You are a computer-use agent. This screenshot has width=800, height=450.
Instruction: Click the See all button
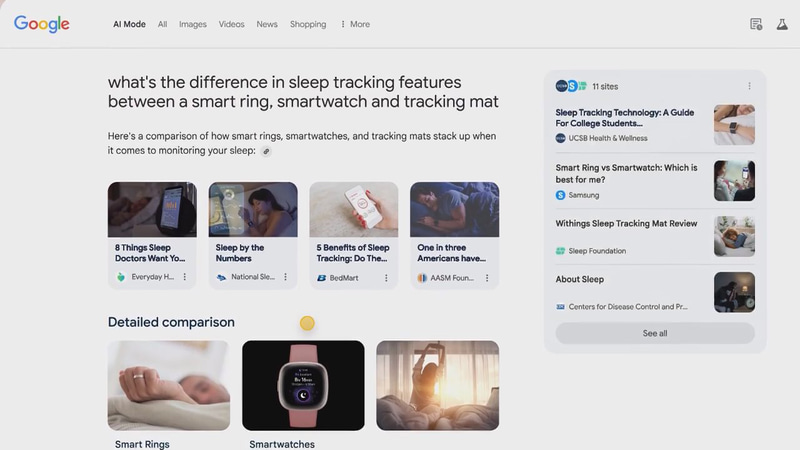655,333
